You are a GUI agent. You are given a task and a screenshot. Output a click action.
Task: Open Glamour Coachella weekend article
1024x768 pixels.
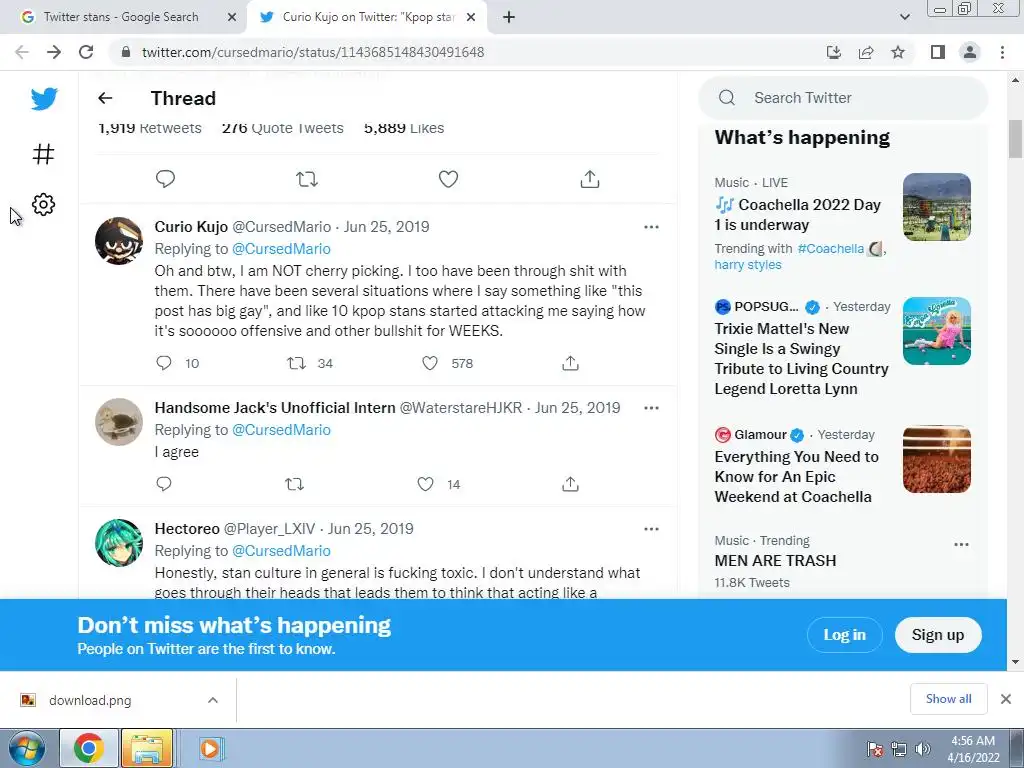click(x=796, y=477)
